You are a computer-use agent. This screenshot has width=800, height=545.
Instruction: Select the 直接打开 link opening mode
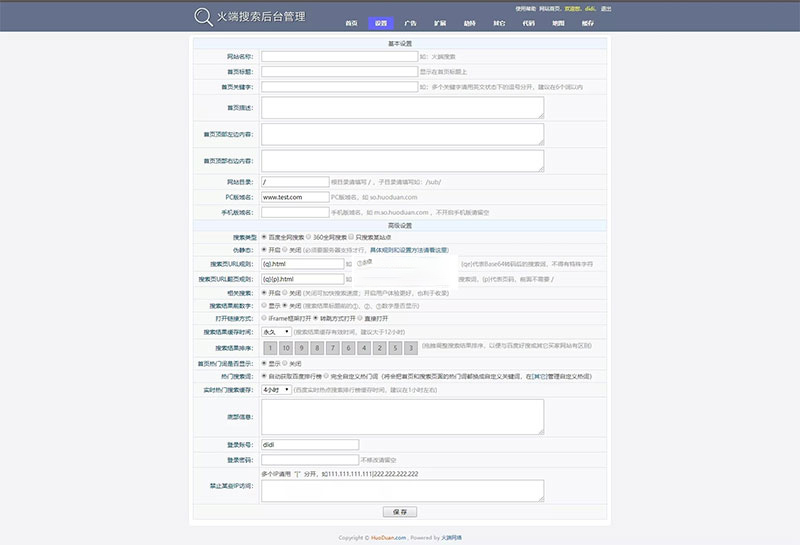tap(361, 318)
